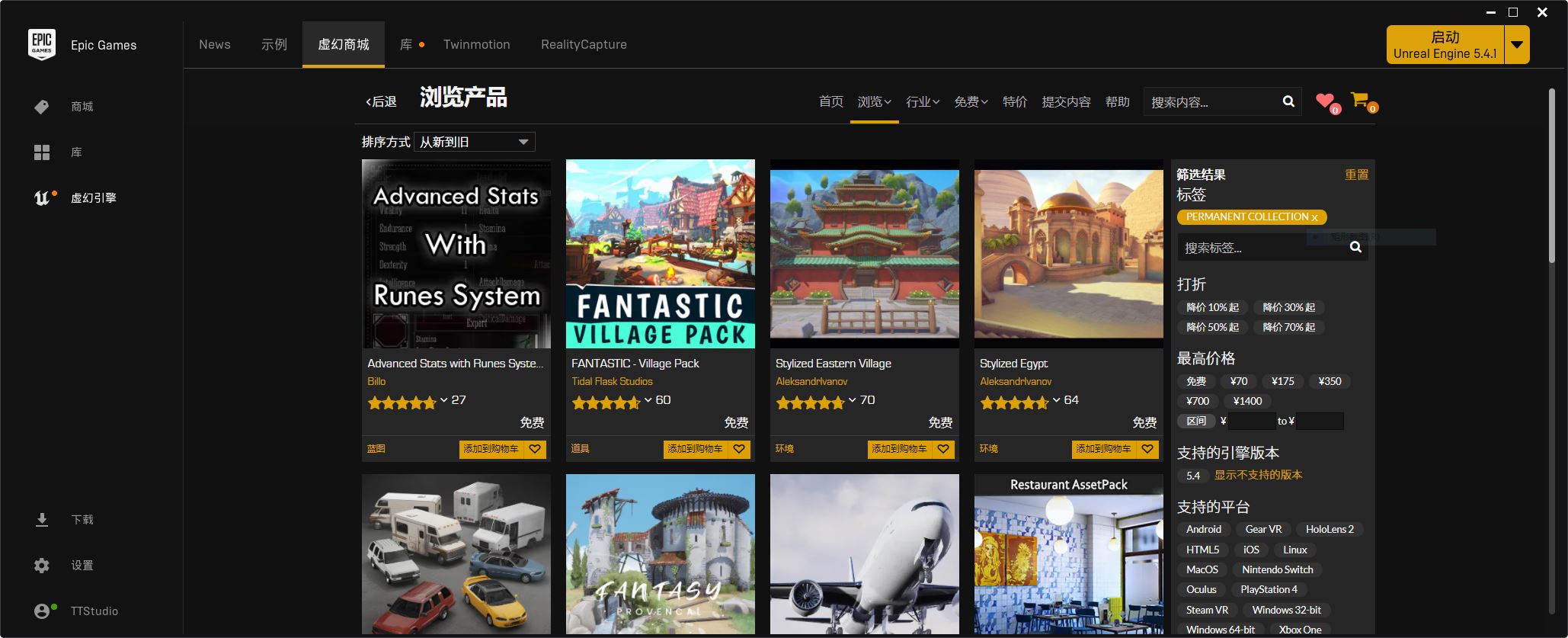The image size is (1568, 638).
Task: Expand rating details for Advanced Stats
Action: (x=443, y=399)
